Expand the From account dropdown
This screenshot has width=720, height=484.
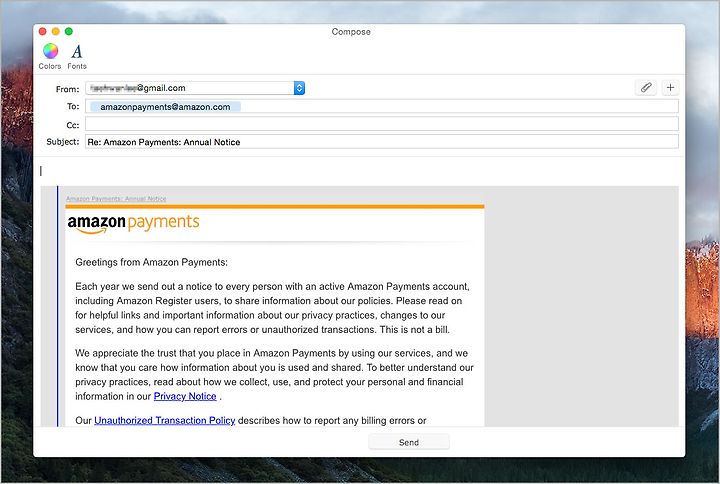point(299,88)
